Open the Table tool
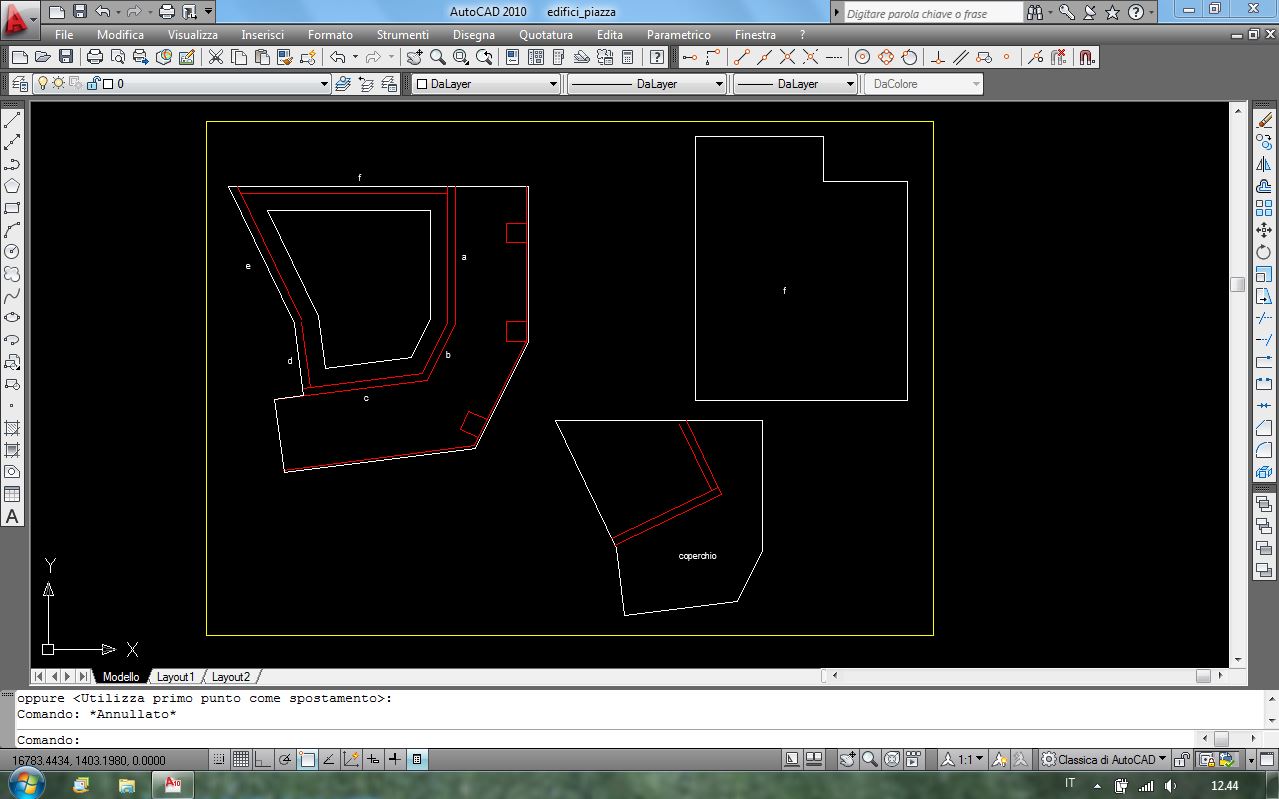 click(13, 494)
